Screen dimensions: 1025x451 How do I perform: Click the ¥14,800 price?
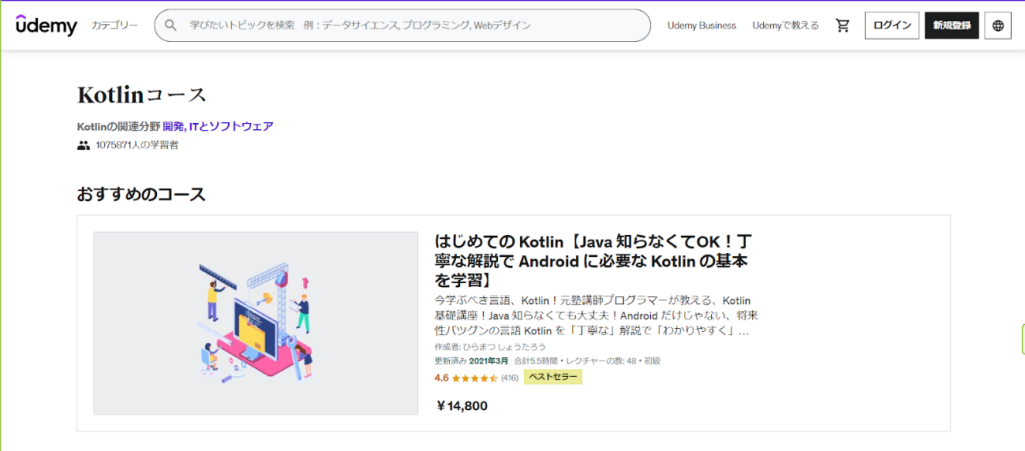click(462, 406)
